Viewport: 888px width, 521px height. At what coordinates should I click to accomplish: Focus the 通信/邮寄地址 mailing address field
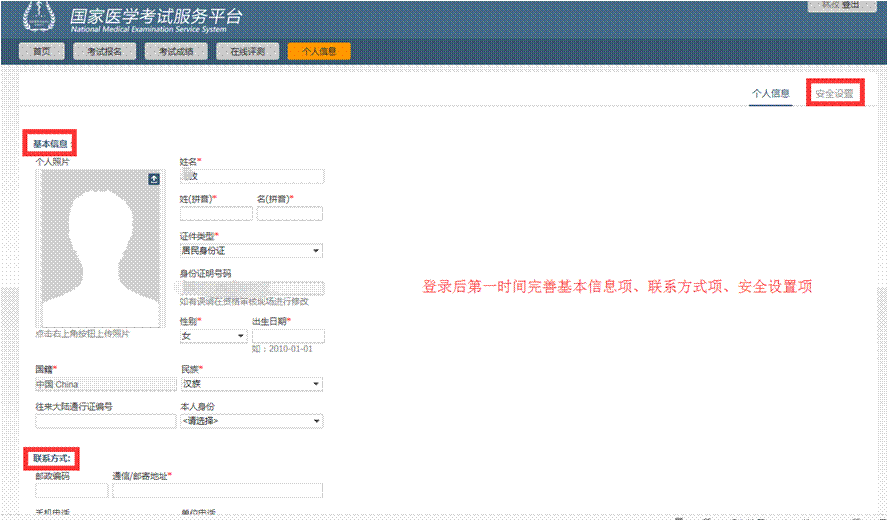(217, 490)
